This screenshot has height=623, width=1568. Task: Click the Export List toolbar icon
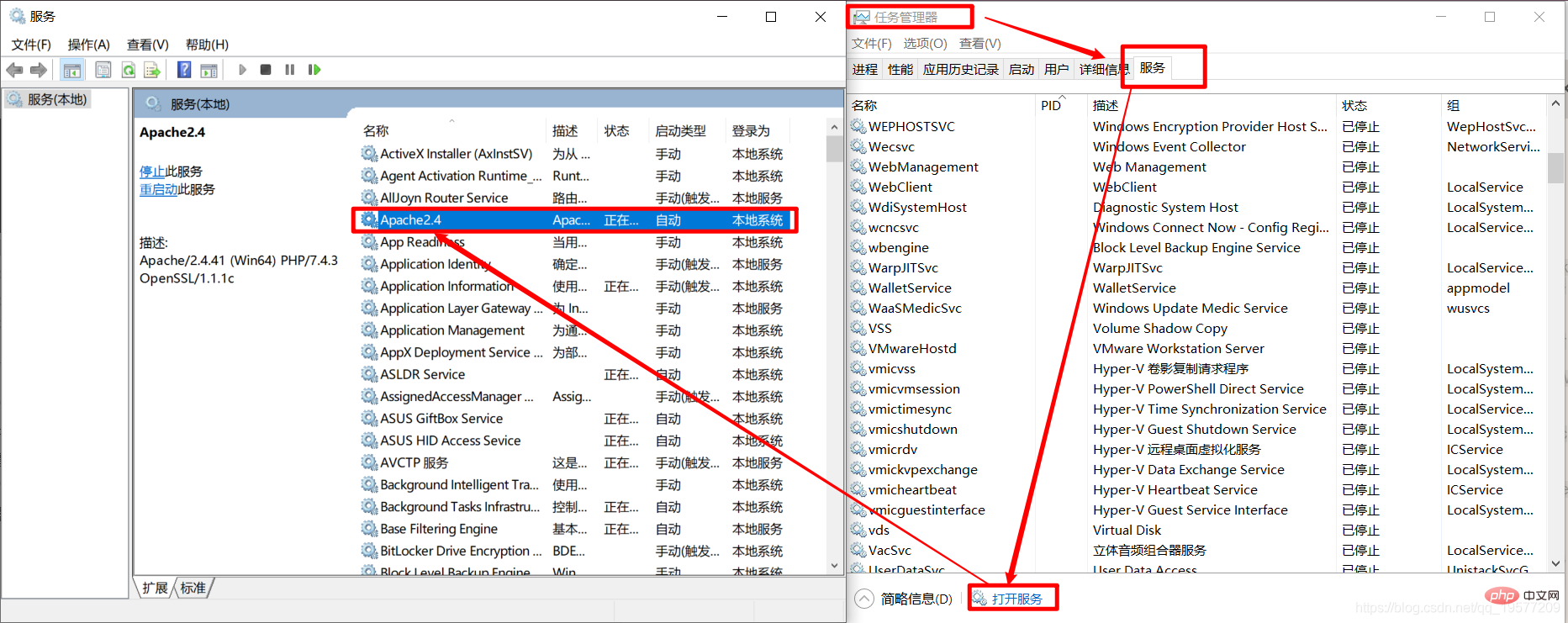(x=152, y=70)
